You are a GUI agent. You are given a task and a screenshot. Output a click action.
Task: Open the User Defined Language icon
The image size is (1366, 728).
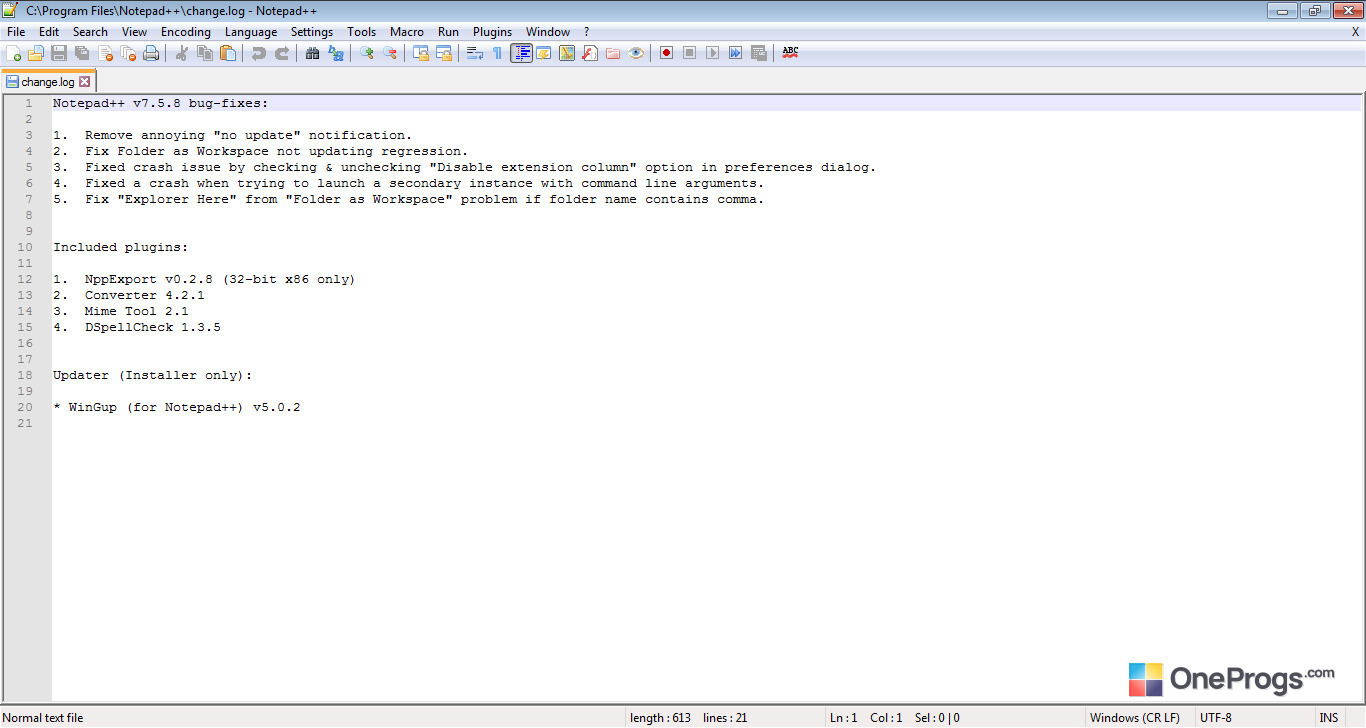(x=544, y=53)
